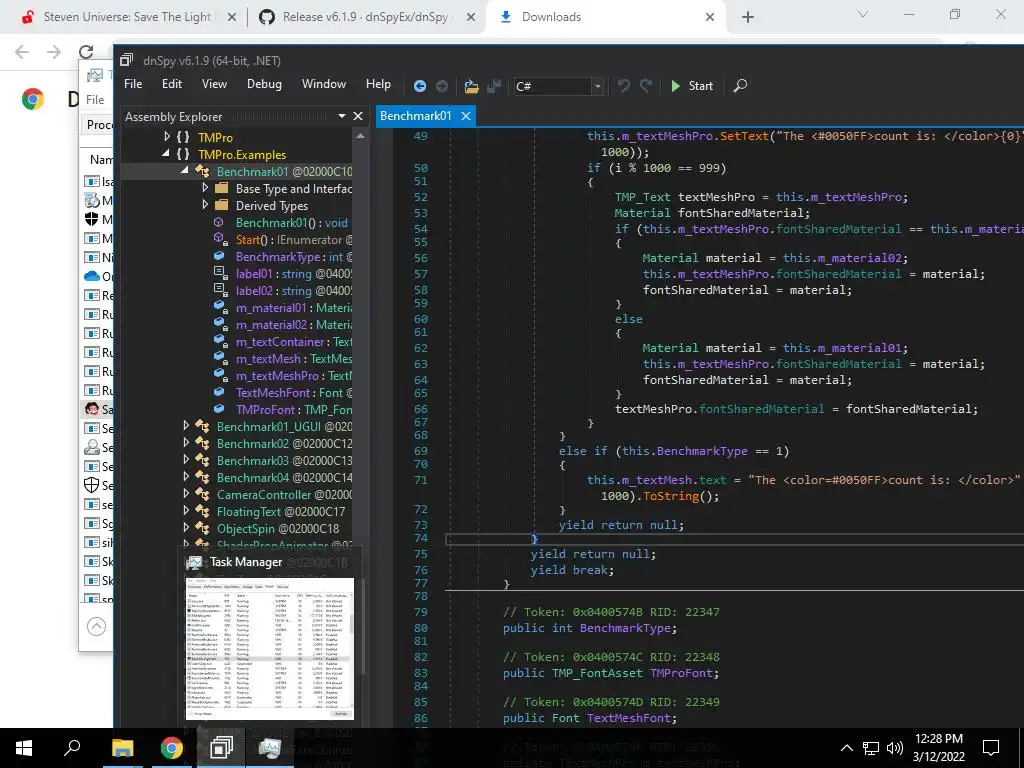Viewport: 1024px width, 768px height.
Task: Click the fontSharedMaterial property on line 66
Action: pyautogui.click(x=761, y=409)
